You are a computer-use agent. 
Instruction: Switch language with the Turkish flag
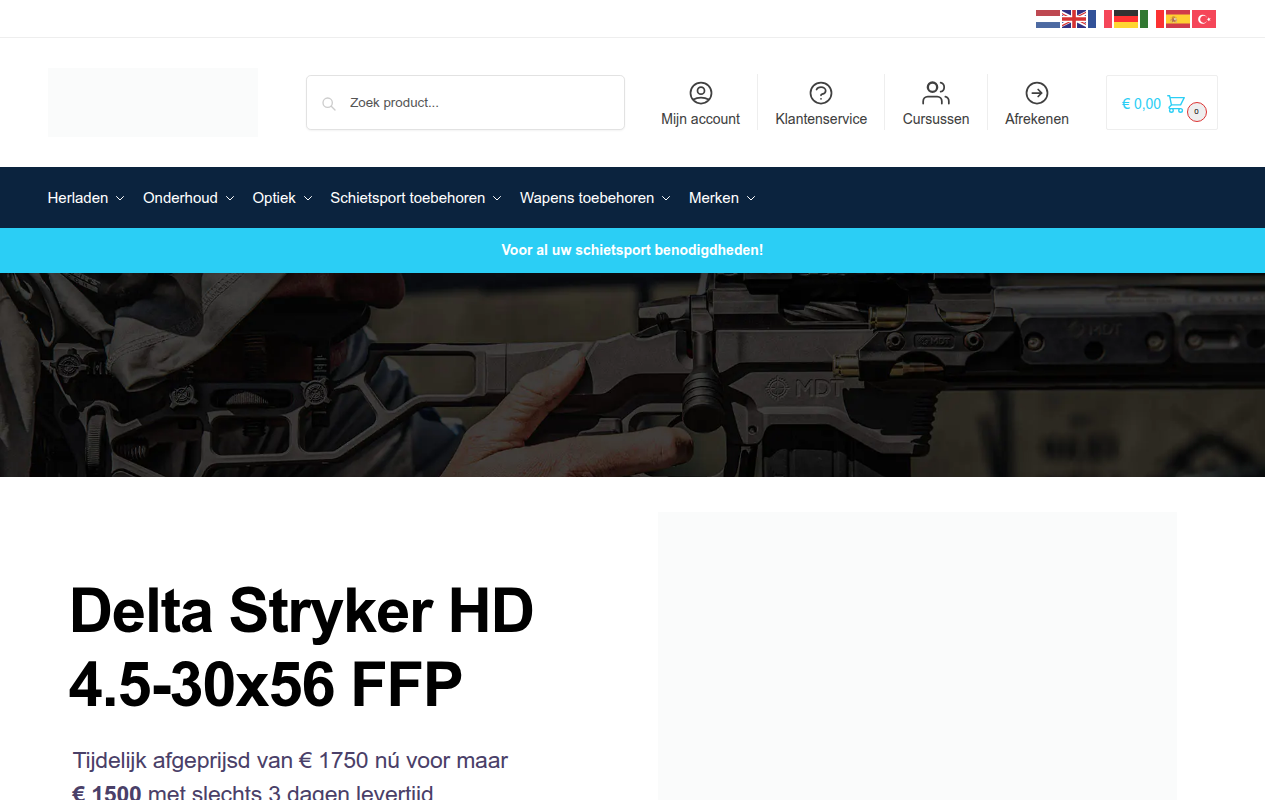[x=1203, y=19]
